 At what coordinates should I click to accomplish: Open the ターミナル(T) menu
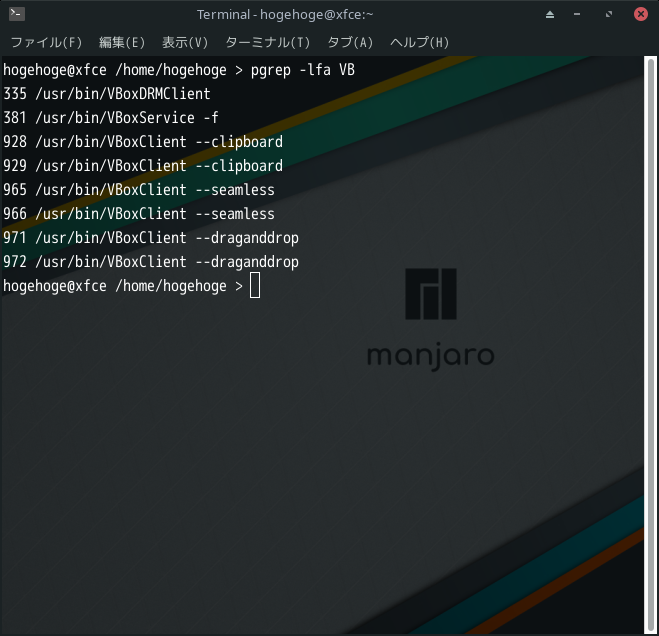click(x=268, y=42)
